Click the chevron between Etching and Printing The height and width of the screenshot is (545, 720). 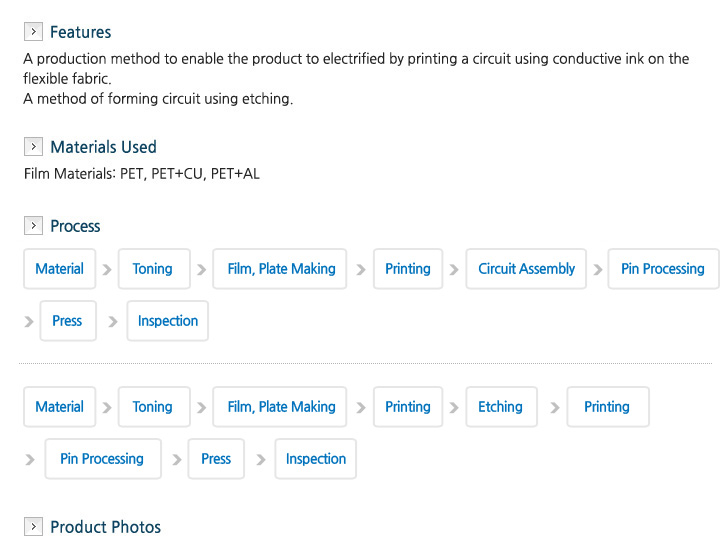(555, 407)
